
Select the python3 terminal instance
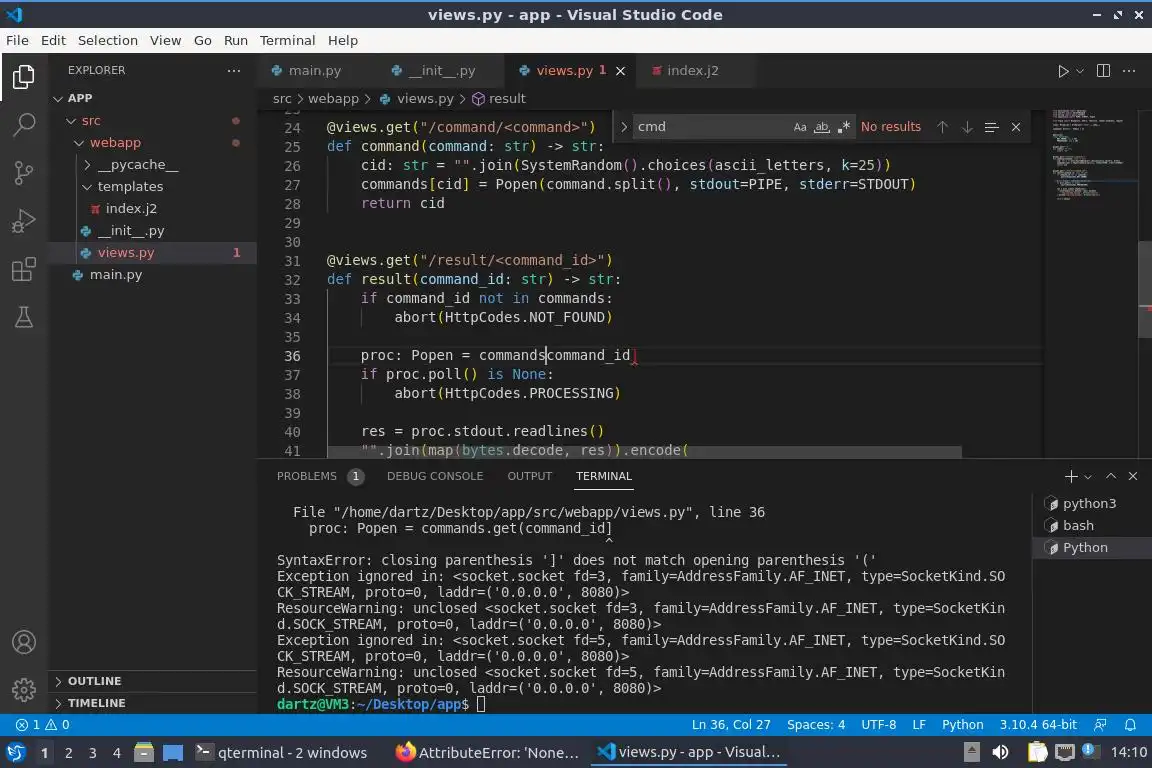(1092, 503)
